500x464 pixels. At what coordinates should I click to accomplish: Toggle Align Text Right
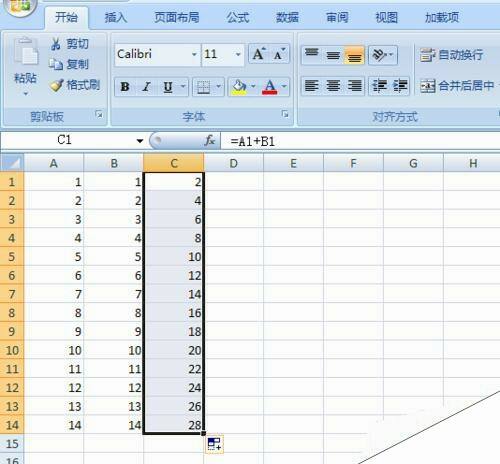pos(354,86)
